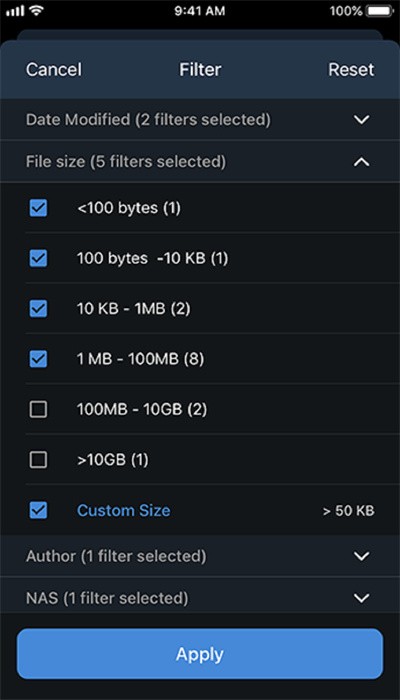
Task: Collapse the File size section chevron
Action: point(361,162)
